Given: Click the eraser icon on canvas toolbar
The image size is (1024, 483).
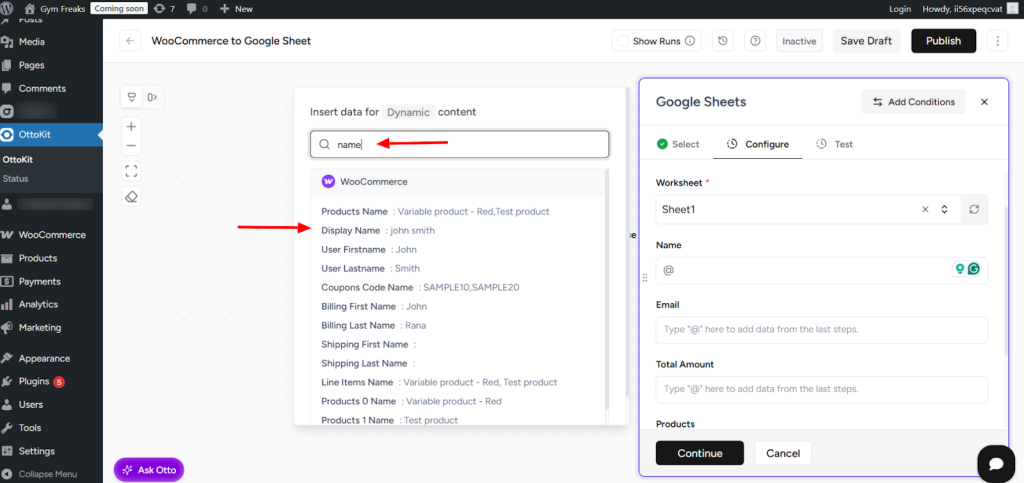Looking at the screenshot, I should click(x=131, y=196).
